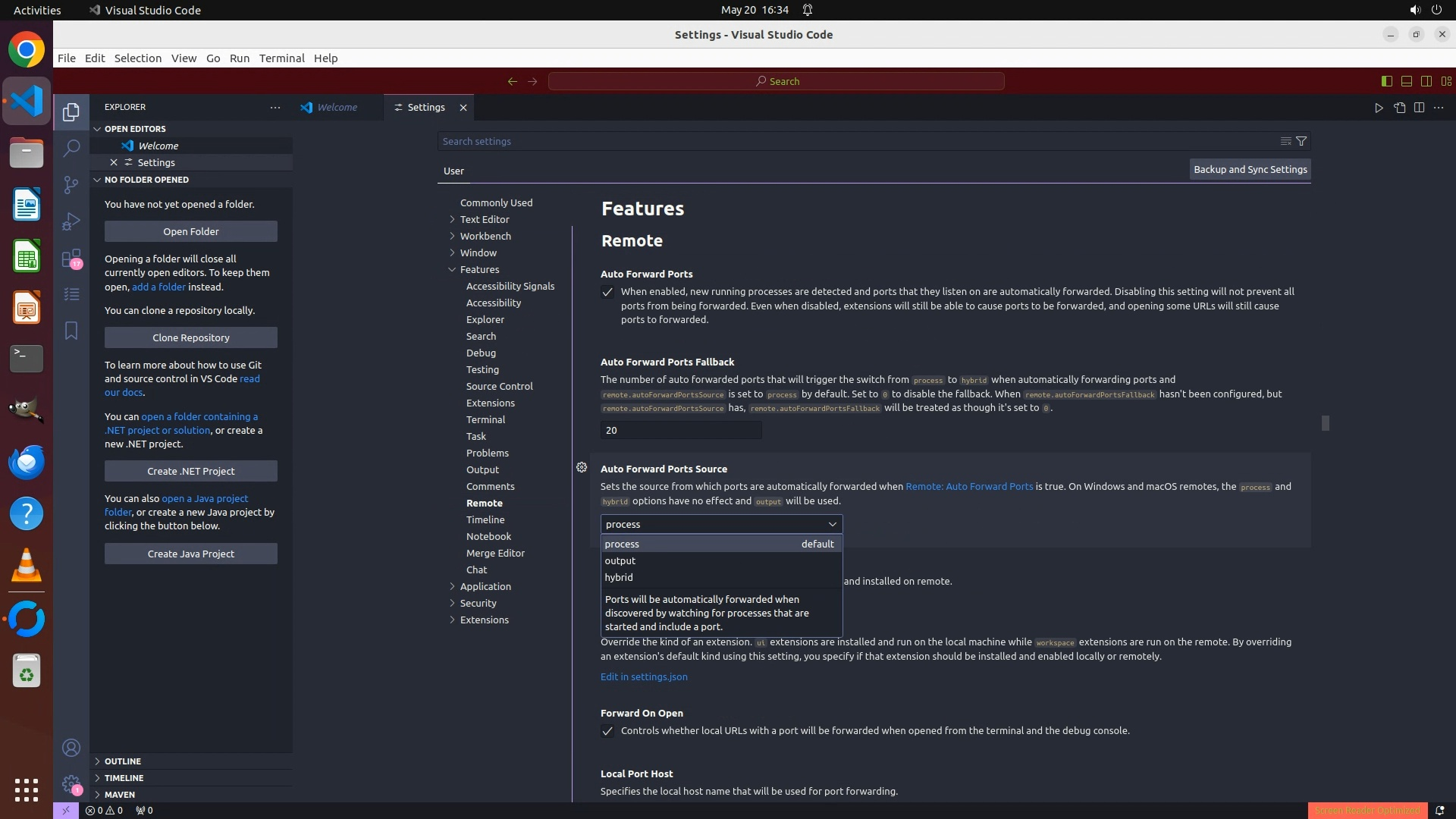The height and width of the screenshot is (819, 1456).
Task: Click the Backup and Sync Settings button
Action: (1250, 170)
